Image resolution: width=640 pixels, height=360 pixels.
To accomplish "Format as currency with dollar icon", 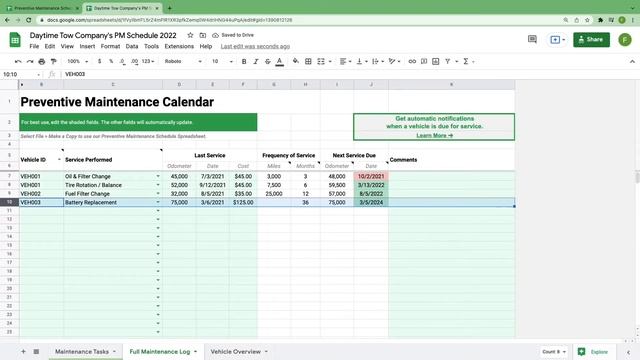I will click(100, 61).
